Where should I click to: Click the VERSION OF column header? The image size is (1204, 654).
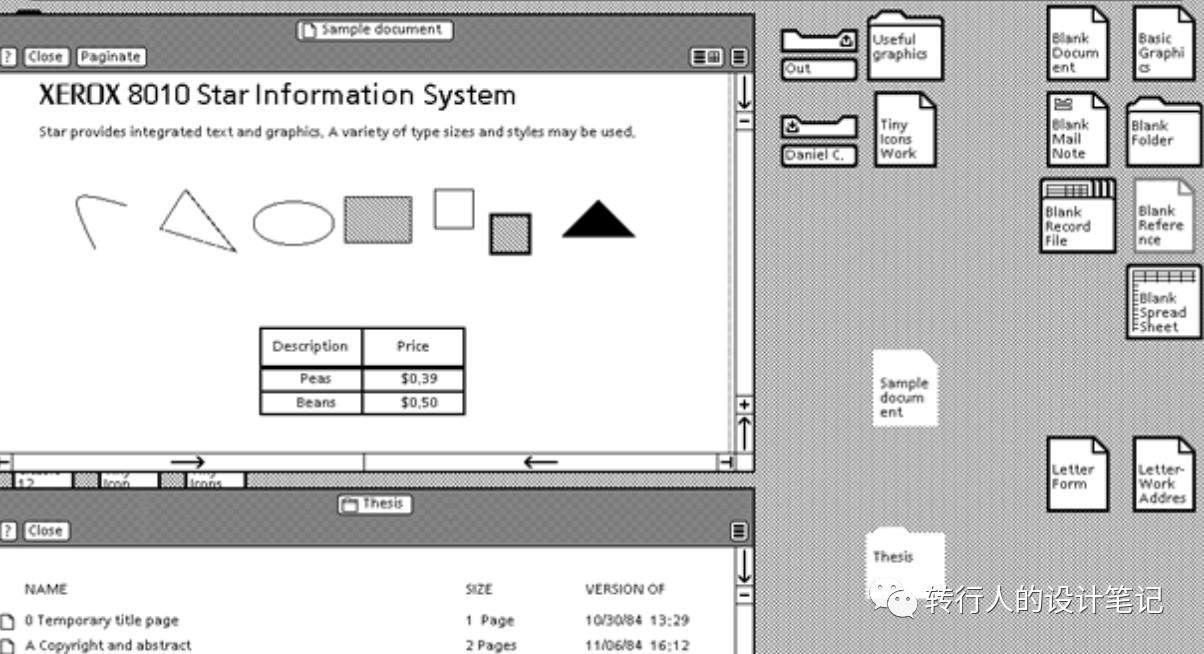pos(625,590)
